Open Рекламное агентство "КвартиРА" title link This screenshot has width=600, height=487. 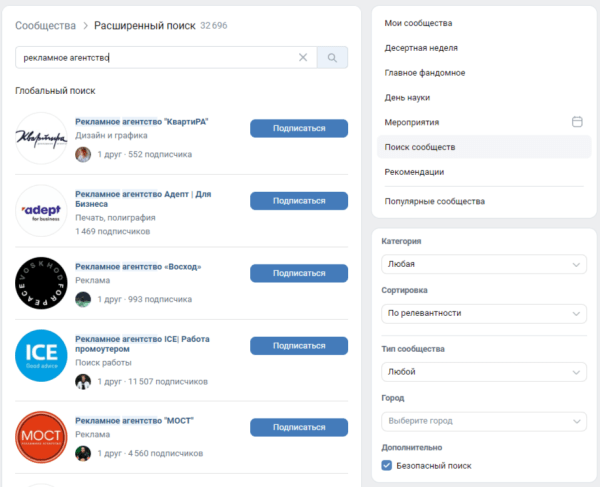(142, 122)
